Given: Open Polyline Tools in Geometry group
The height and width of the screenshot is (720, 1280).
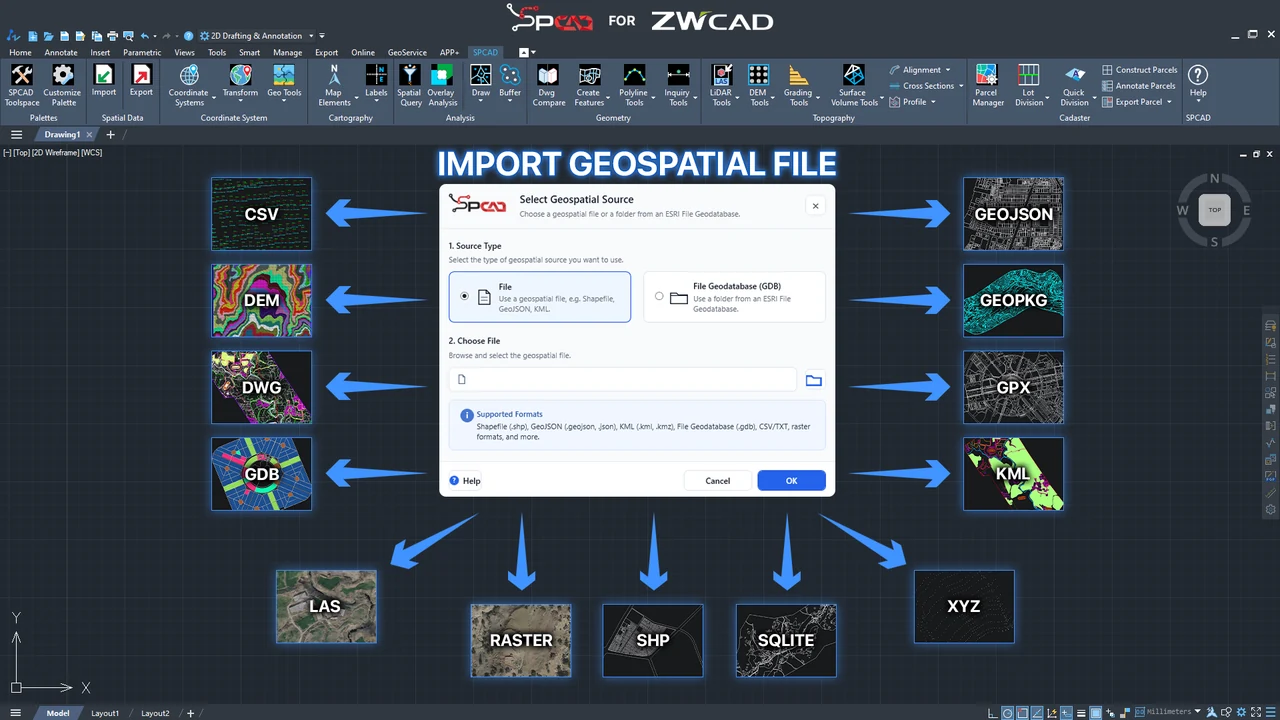Looking at the screenshot, I should 634,85.
